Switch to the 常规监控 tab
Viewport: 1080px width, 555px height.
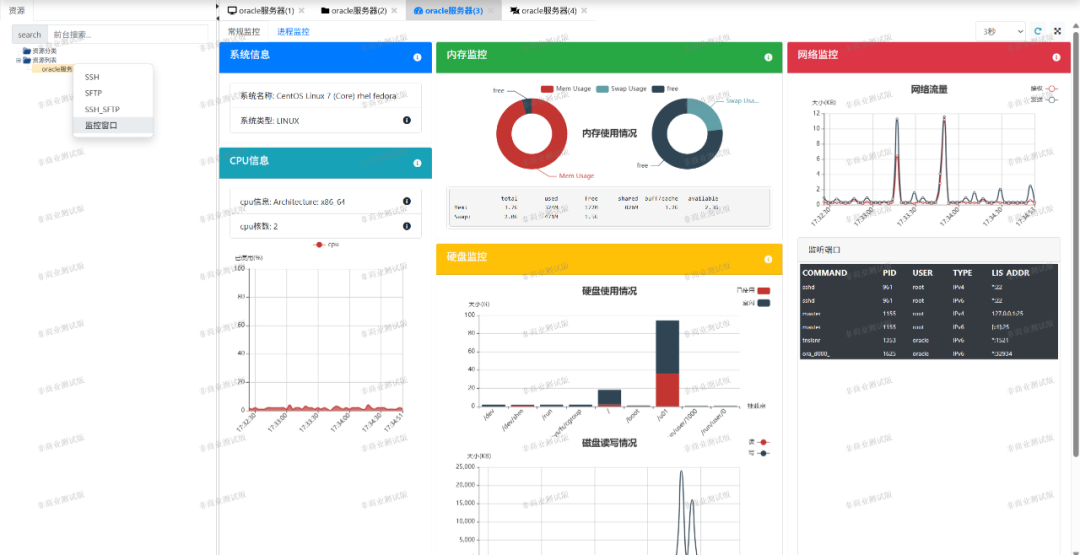[x=244, y=32]
